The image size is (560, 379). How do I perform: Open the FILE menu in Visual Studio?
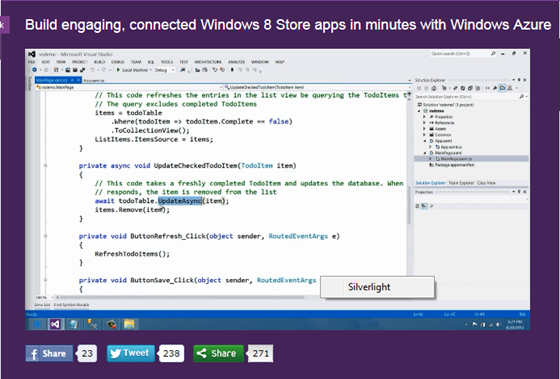(x=31, y=62)
